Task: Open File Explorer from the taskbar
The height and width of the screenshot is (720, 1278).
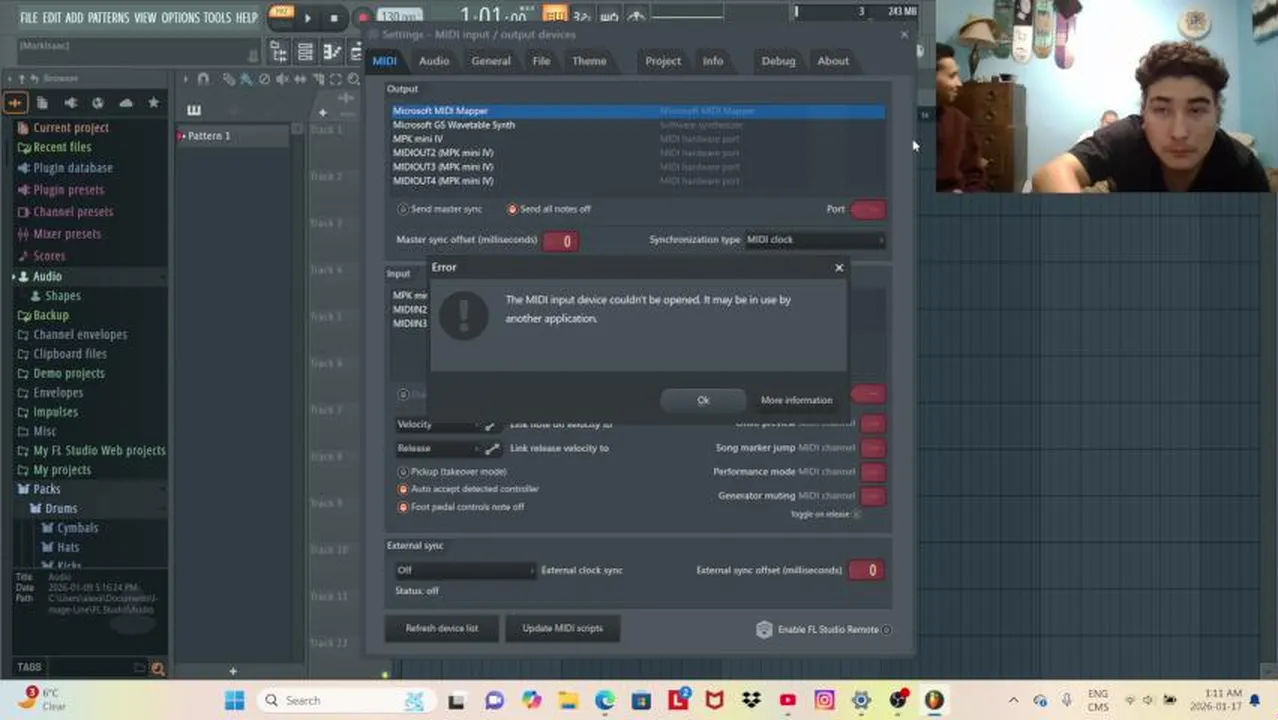Action: (568, 700)
